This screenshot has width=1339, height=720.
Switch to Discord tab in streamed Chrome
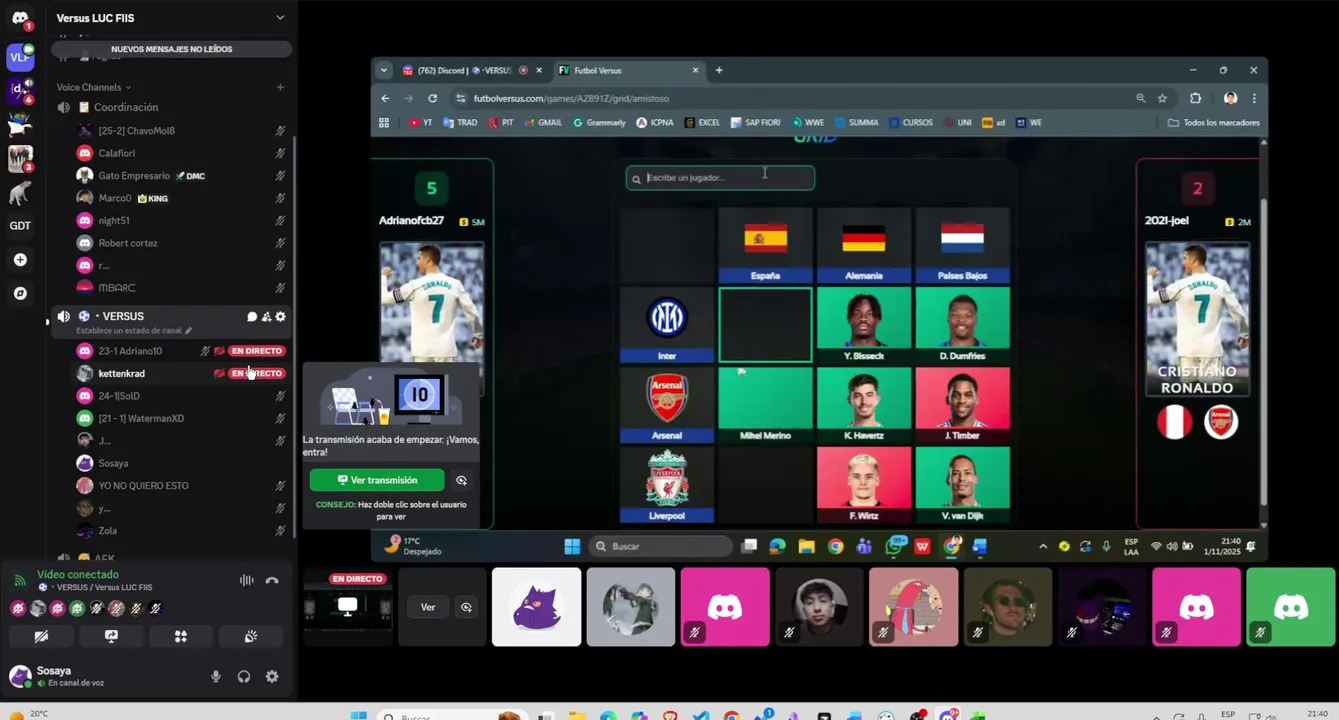(471, 70)
